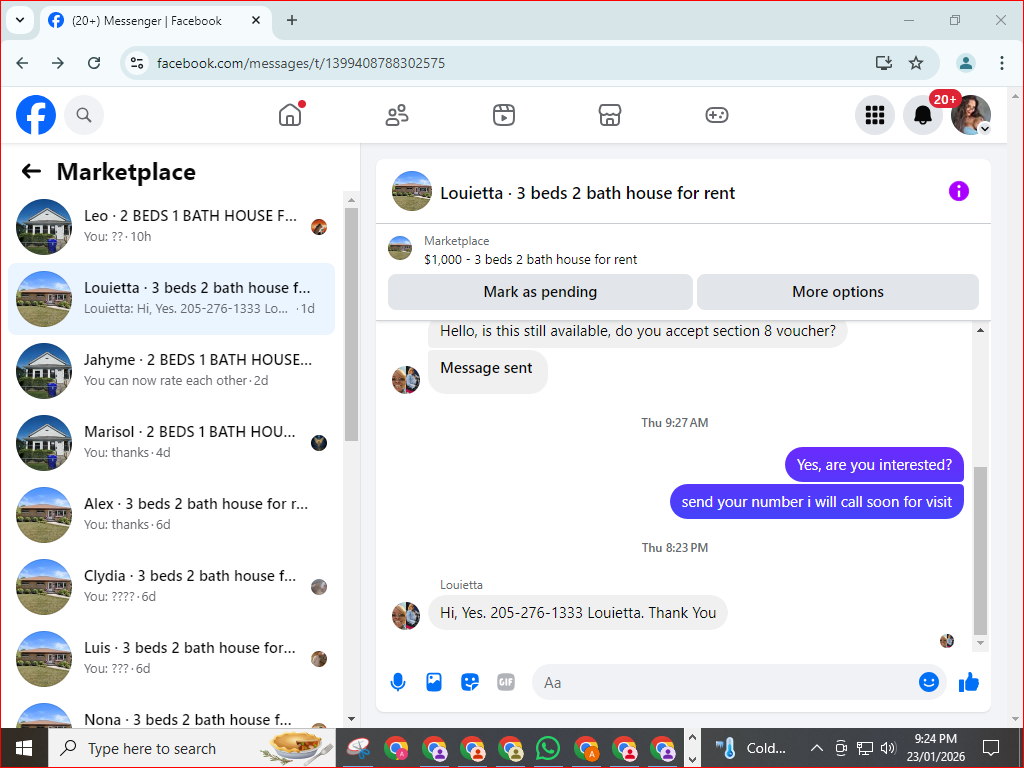Click the Type here to search box
The image size is (1024, 768).
coord(192,748)
